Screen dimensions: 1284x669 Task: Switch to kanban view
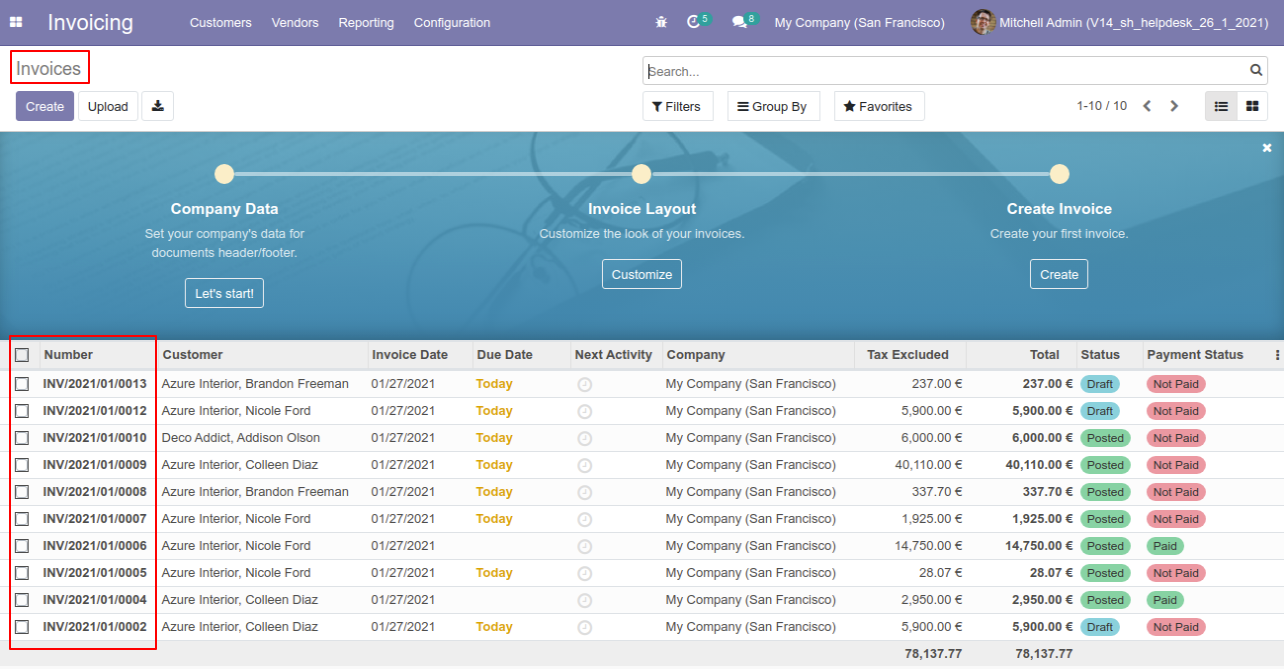pos(1252,106)
